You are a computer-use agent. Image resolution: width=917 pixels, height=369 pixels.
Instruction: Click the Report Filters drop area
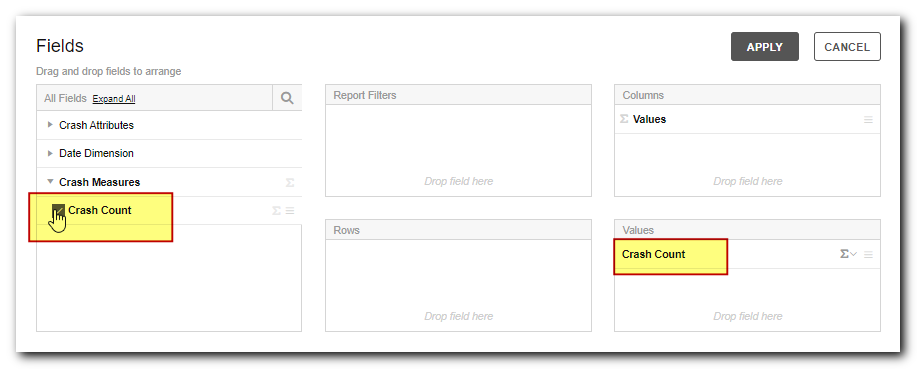458,150
